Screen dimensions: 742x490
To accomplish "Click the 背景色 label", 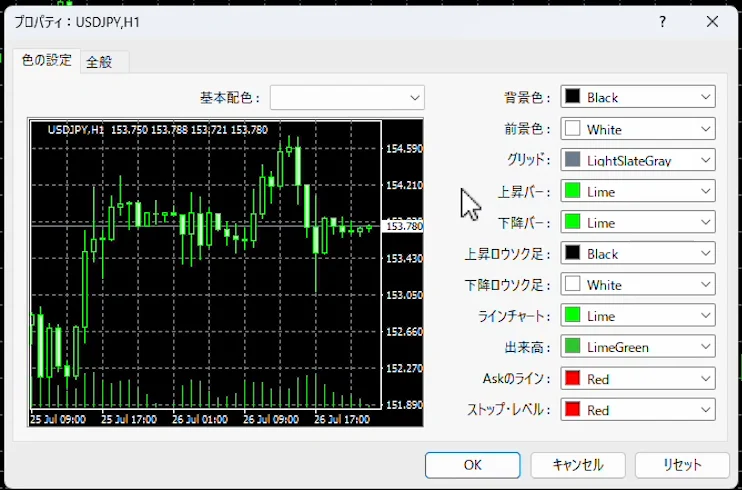I will tap(527, 98).
